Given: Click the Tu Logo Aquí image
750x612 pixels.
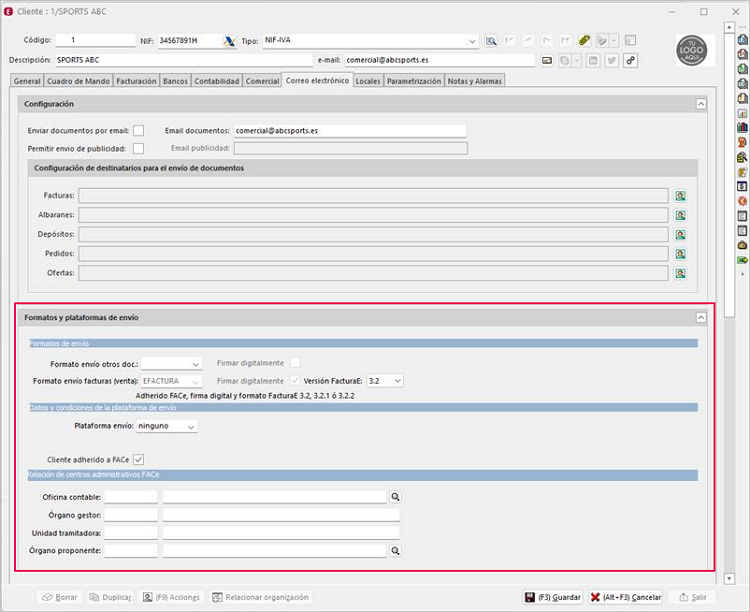Looking at the screenshot, I should pos(692,50).
